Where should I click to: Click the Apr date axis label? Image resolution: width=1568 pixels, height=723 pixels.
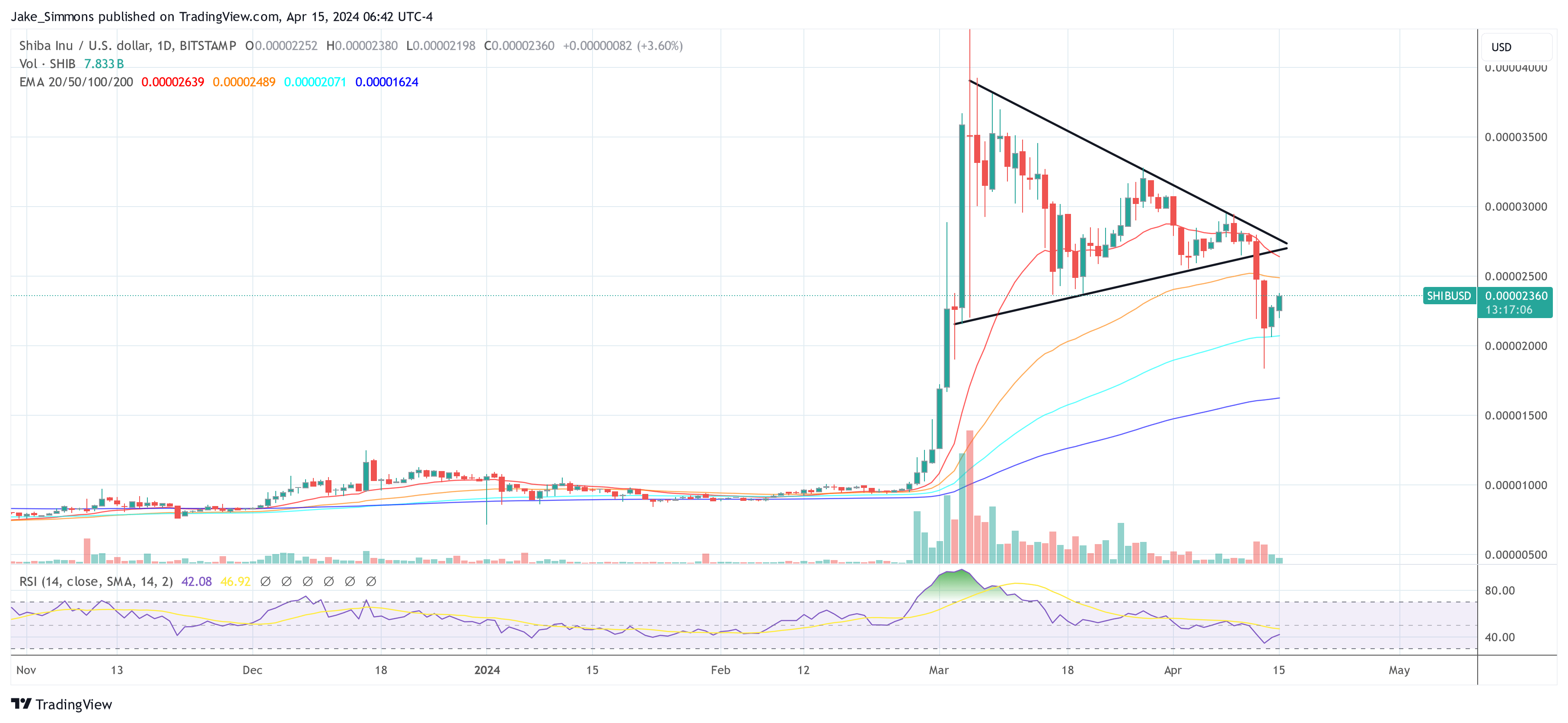click(x=1173, y=670)
